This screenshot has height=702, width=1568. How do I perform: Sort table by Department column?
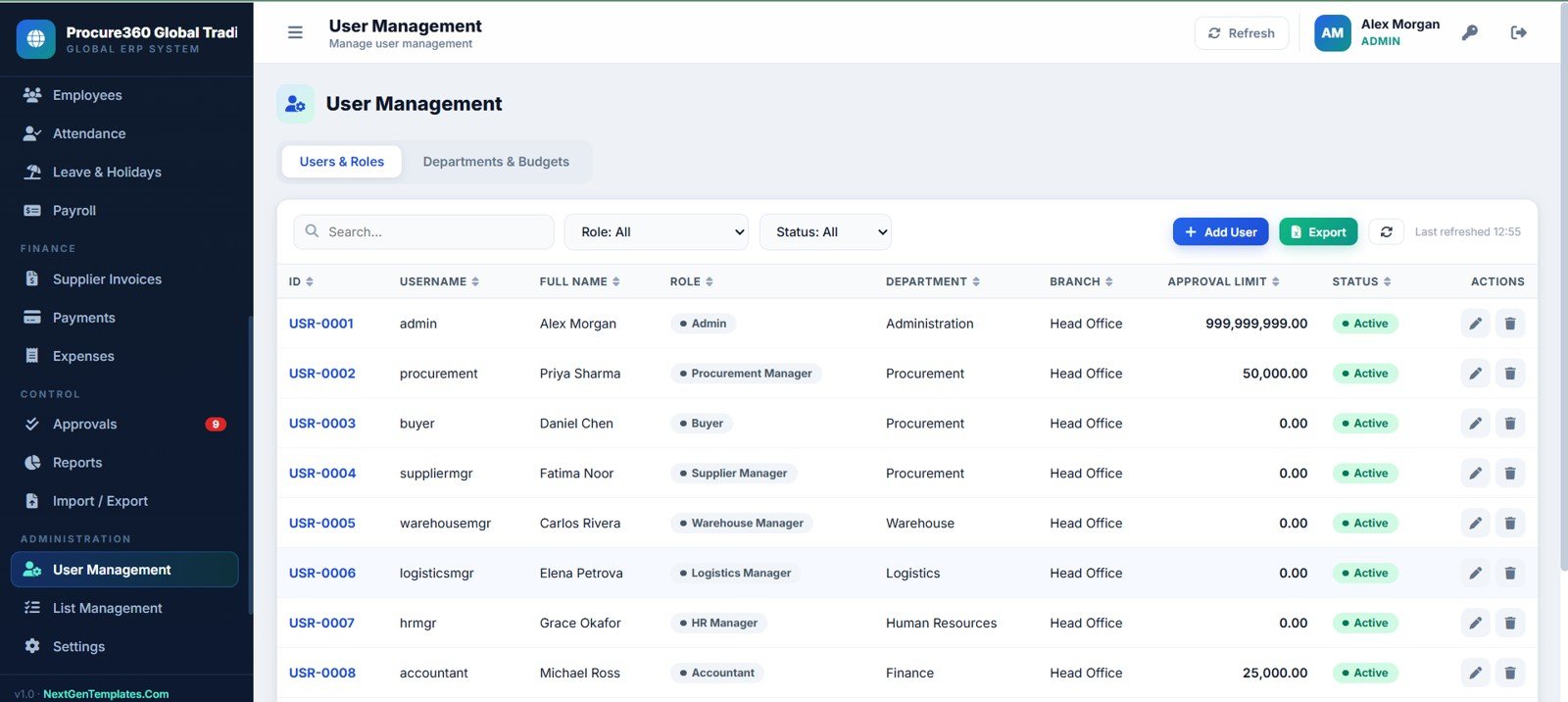[x=932, y=281]
